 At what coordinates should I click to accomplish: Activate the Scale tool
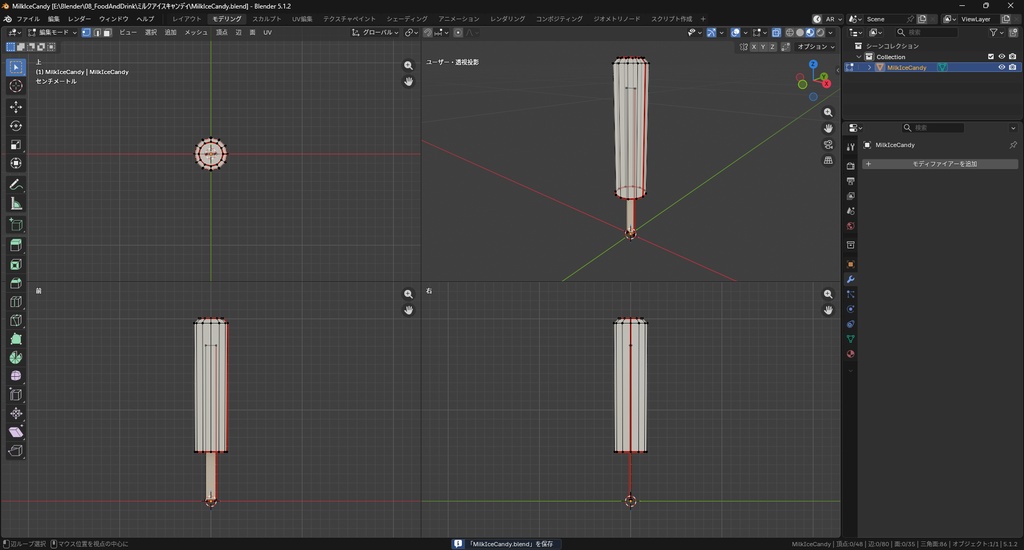(x=16, y=144)
